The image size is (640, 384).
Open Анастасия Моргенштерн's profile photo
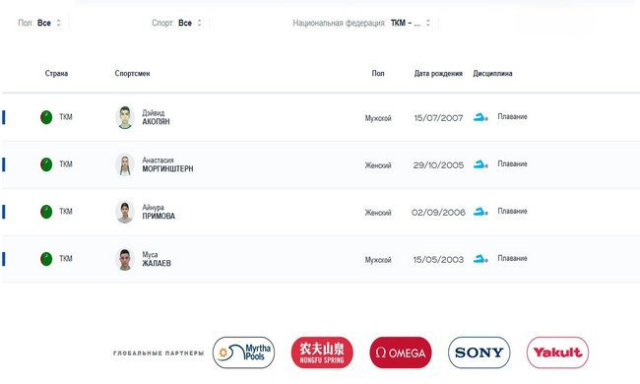125,165
